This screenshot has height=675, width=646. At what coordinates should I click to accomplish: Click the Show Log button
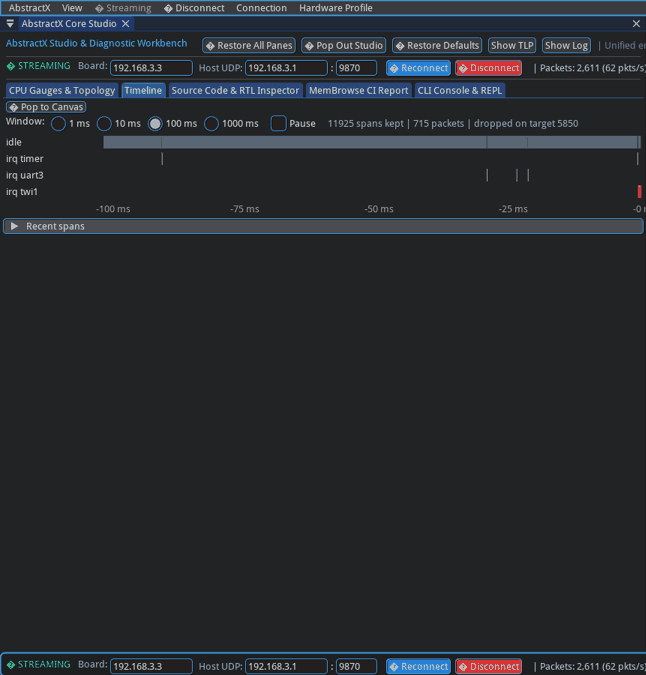[566, 45]
